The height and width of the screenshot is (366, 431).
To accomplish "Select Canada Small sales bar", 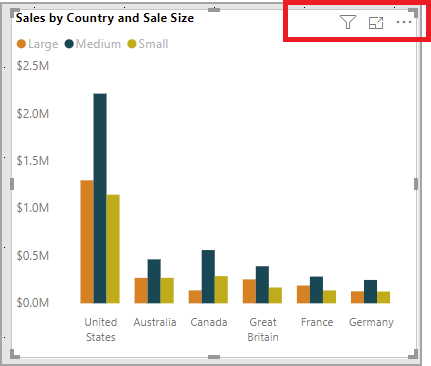I will [221, 290].
